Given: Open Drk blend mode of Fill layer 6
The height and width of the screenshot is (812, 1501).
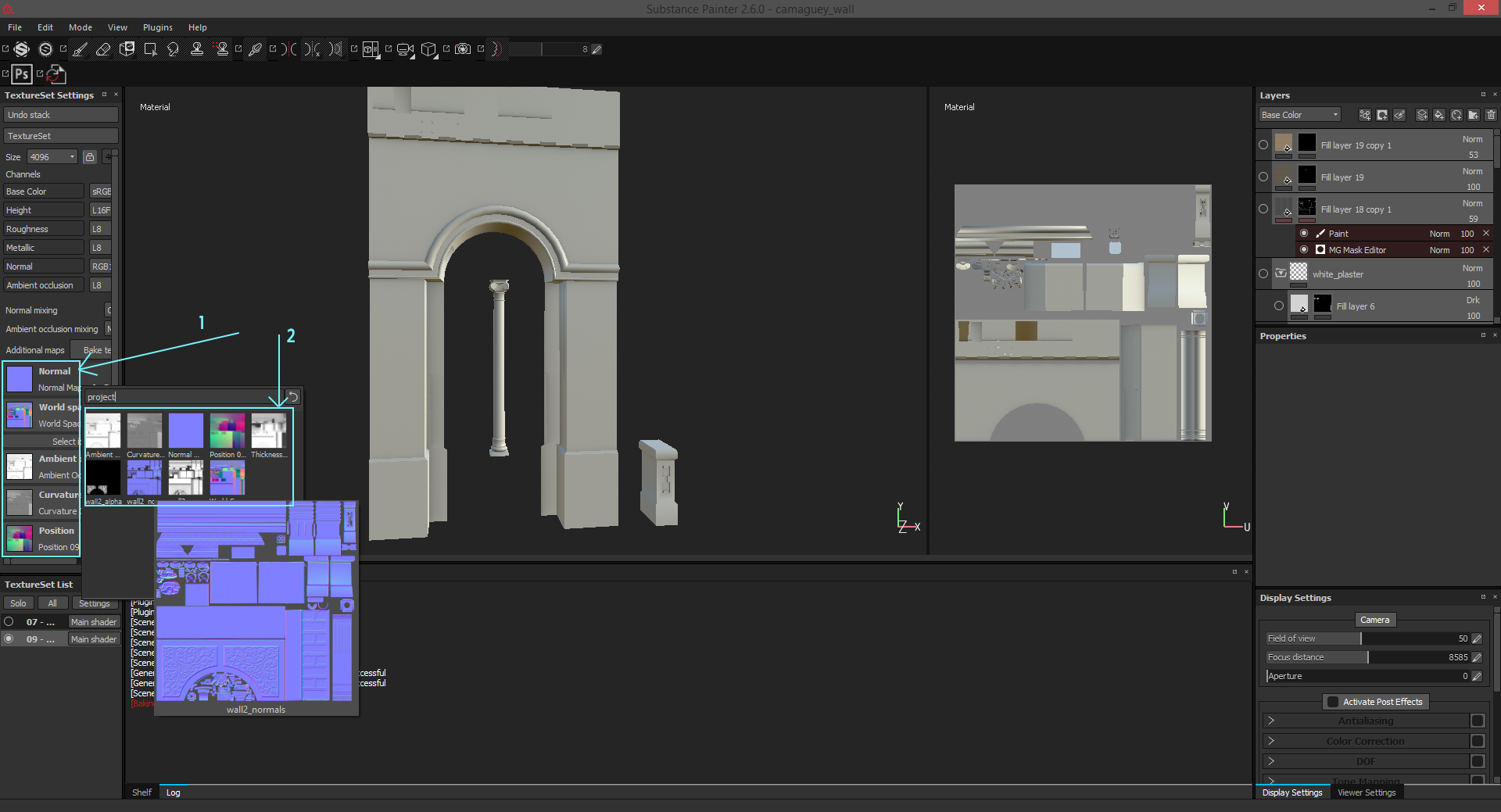Looking at the screenshot, I should [x=1473, y=300].
